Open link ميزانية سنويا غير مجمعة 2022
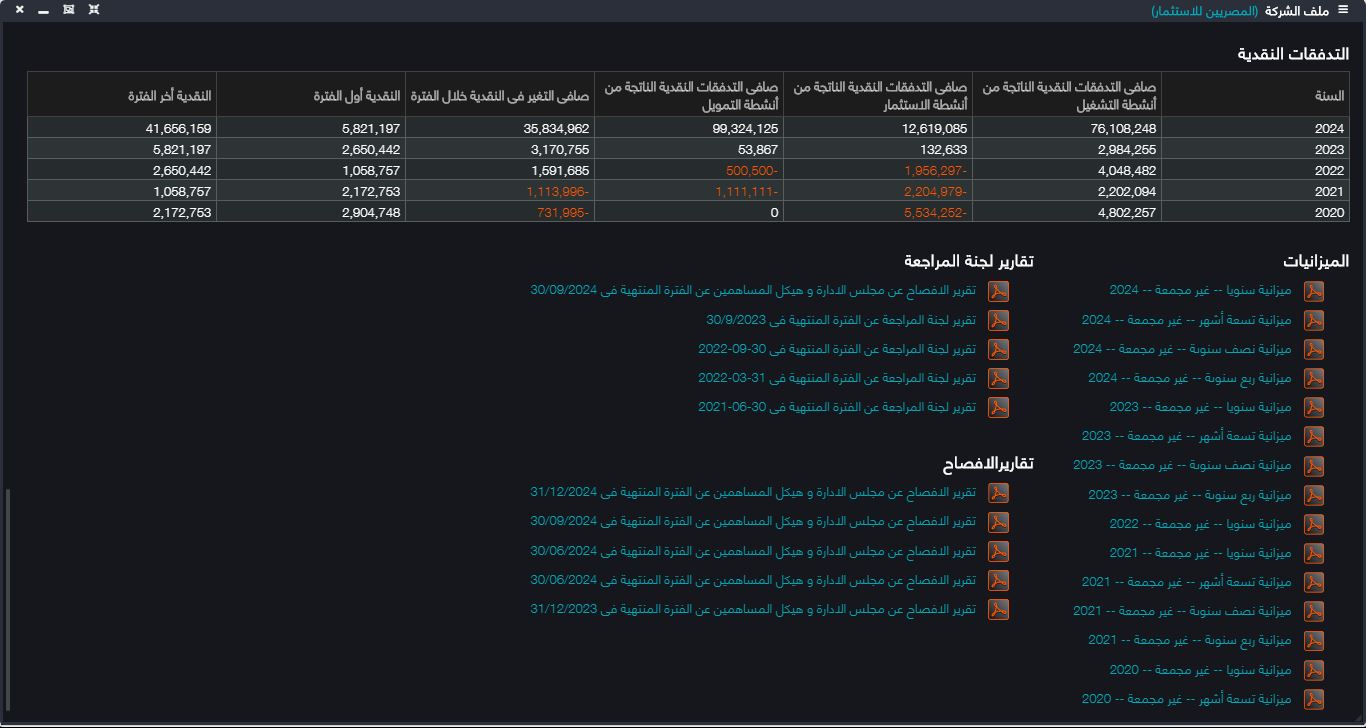This screenshot has height=728, width=1366. click(1200, 524)
